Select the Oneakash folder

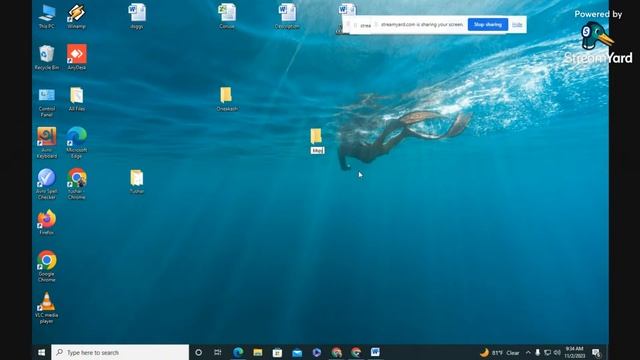[227, 99]
